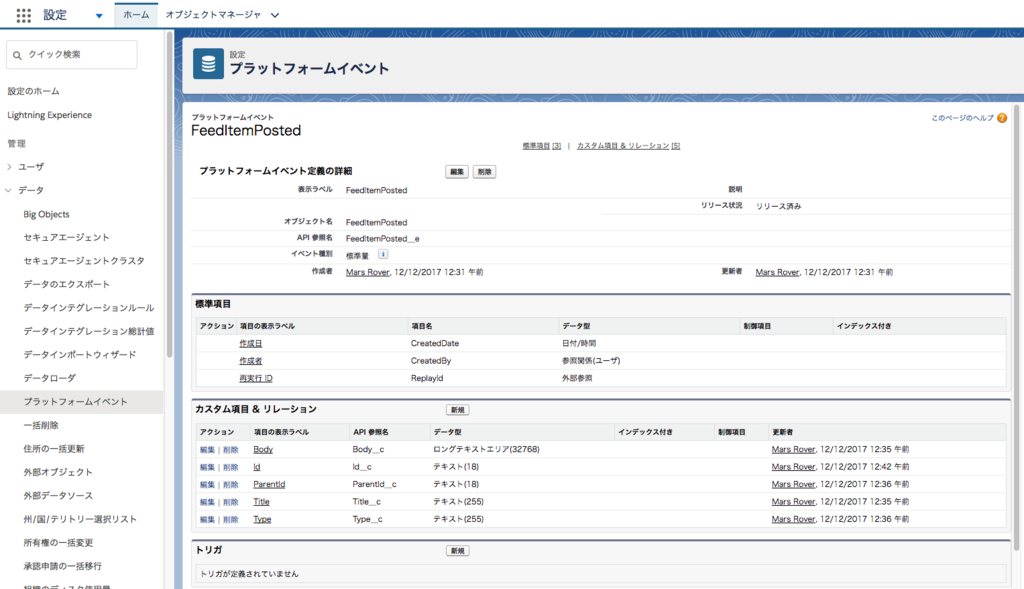Open the Body custom field link
This screenshot has width=1024, height=589.
pos(263,450)
